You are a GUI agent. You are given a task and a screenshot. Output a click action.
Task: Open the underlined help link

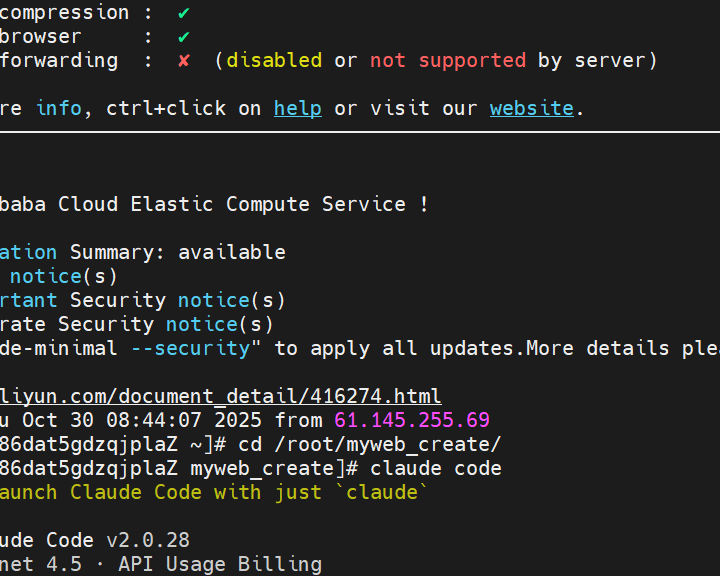click(x=298, y=108)
